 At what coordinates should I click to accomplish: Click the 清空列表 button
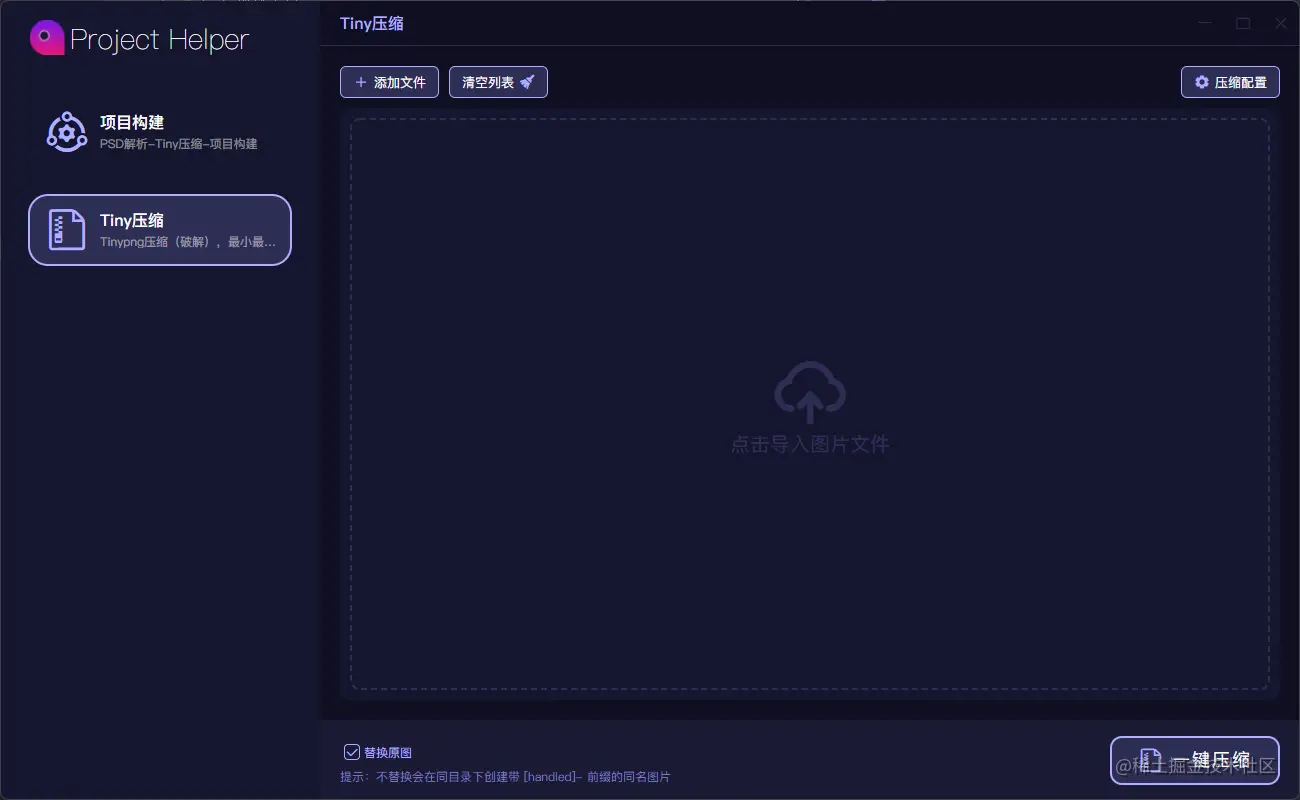(498, 82)
